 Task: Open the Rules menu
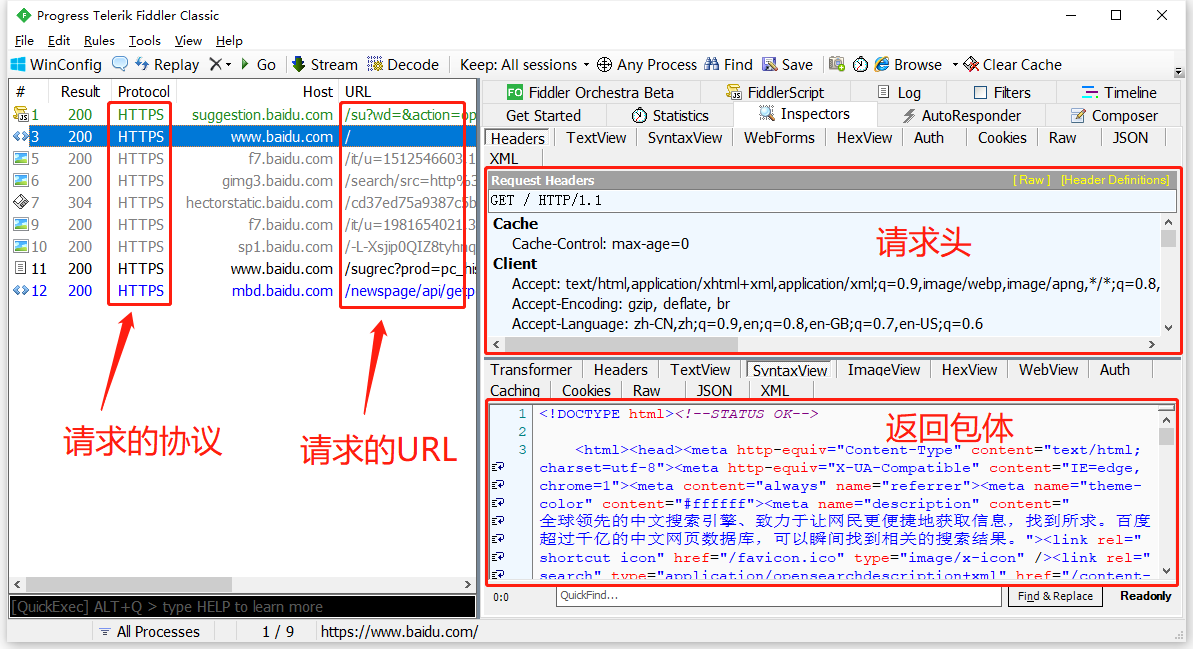point(98,40)
